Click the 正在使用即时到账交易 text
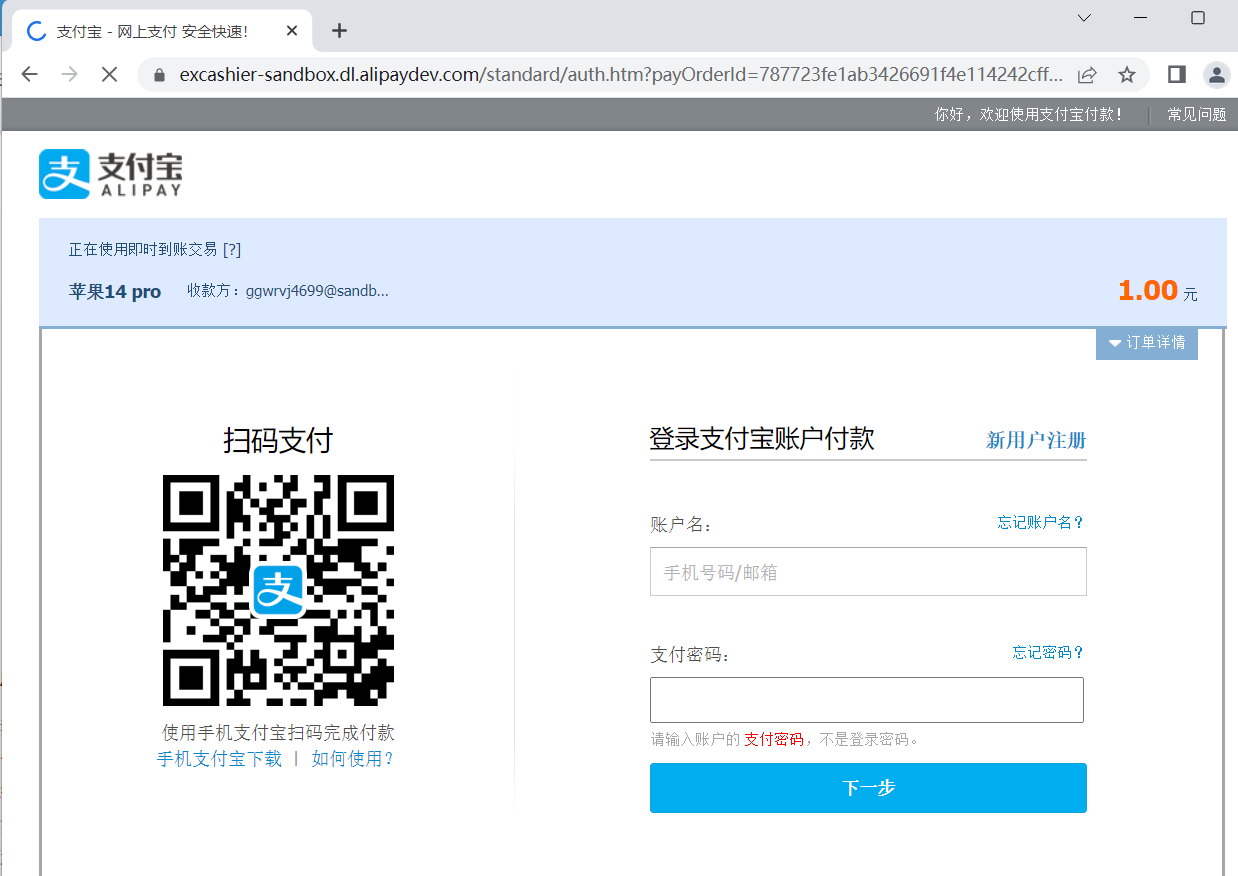1238x876 pixels. [x=143, y=250]
